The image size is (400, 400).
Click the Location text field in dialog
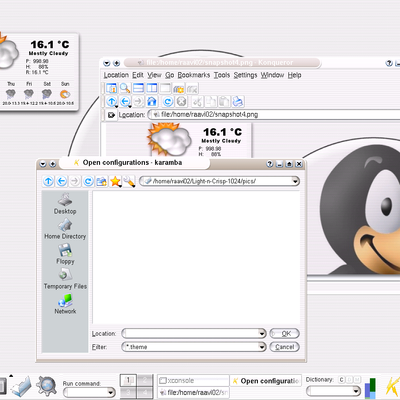coord(190,333)
